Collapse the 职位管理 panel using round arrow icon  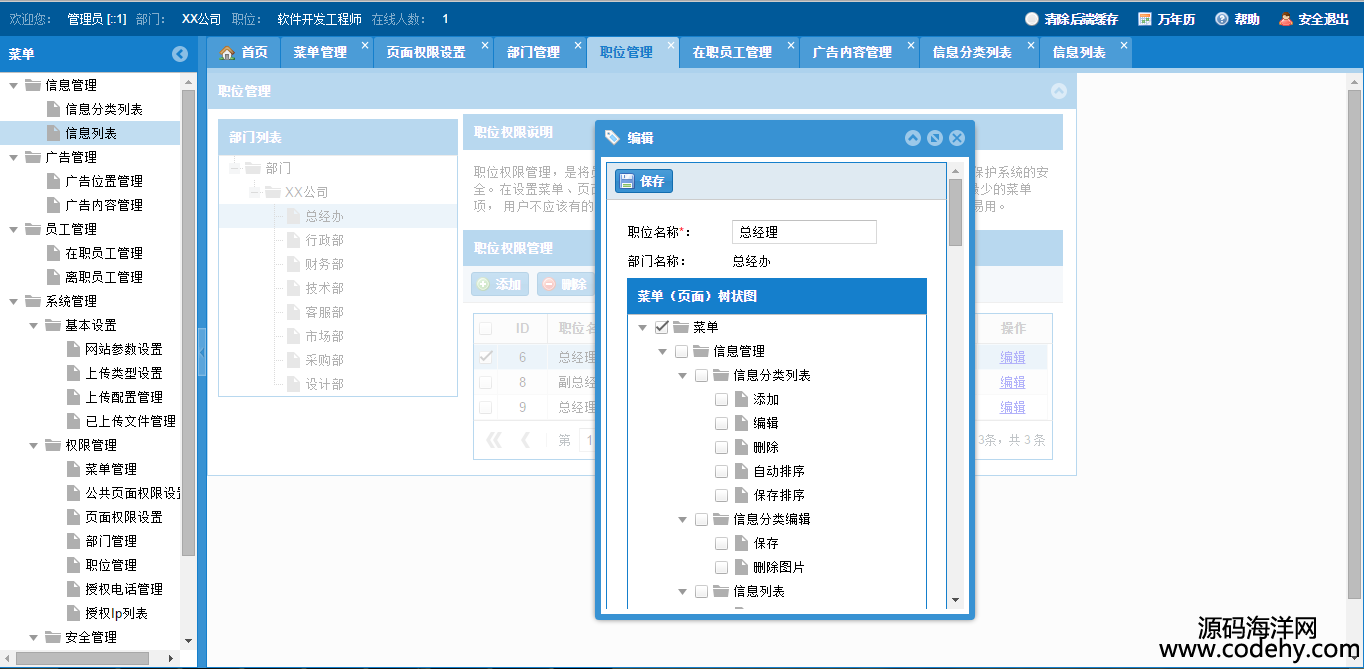click(1059, 91)
